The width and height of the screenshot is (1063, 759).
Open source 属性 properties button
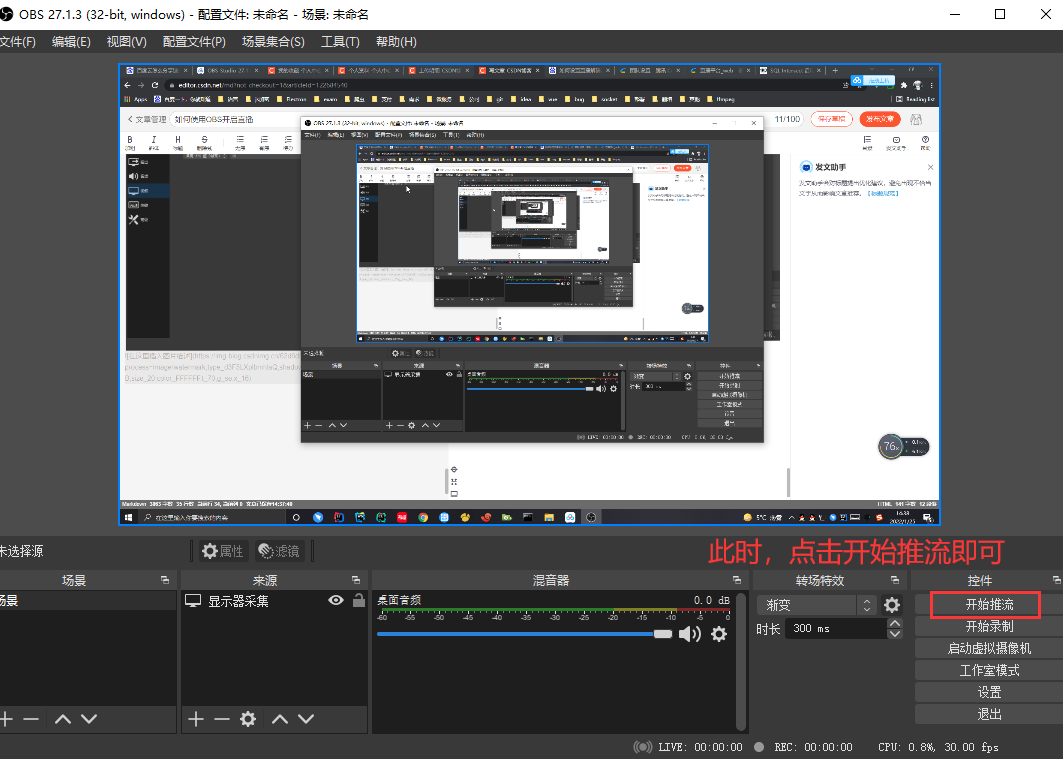tap(222, 551)
